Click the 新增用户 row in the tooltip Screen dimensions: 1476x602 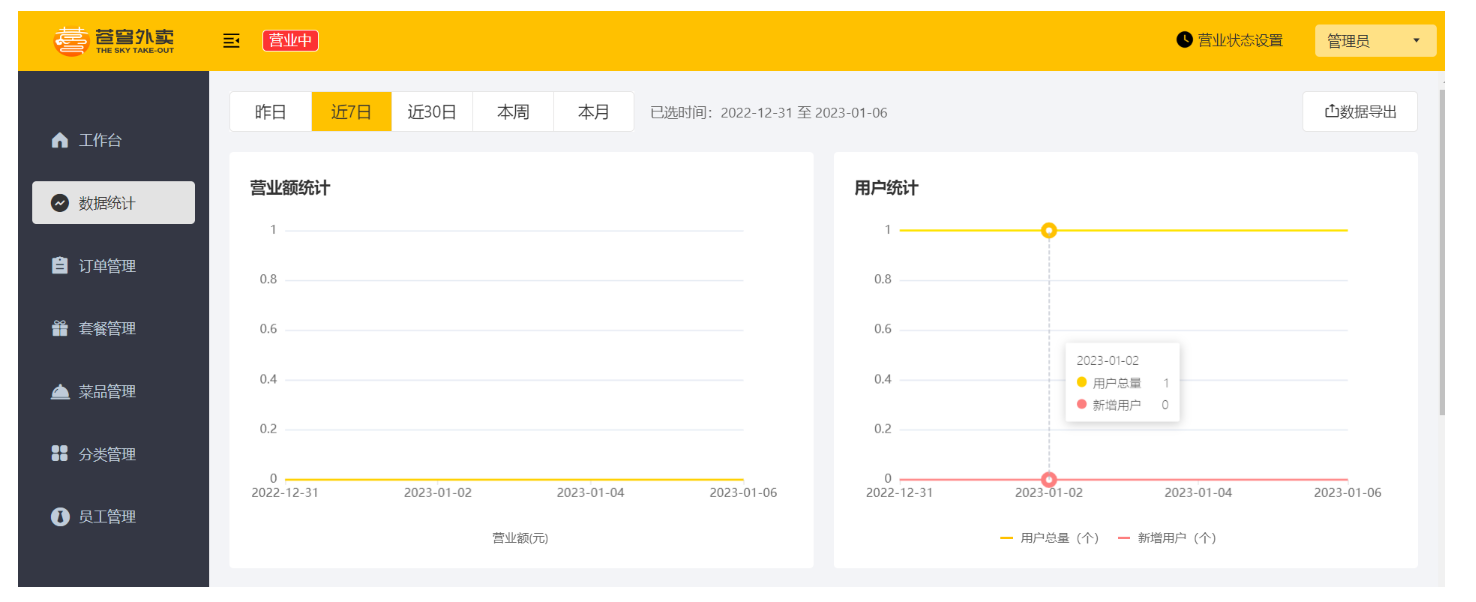click(x=1122, y=405)
